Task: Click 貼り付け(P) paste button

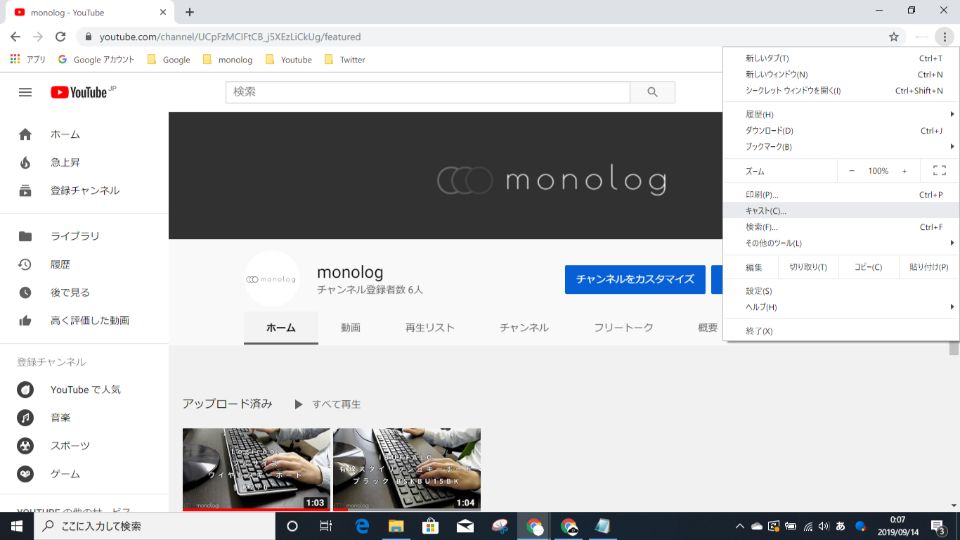Action: pos(928,267)
